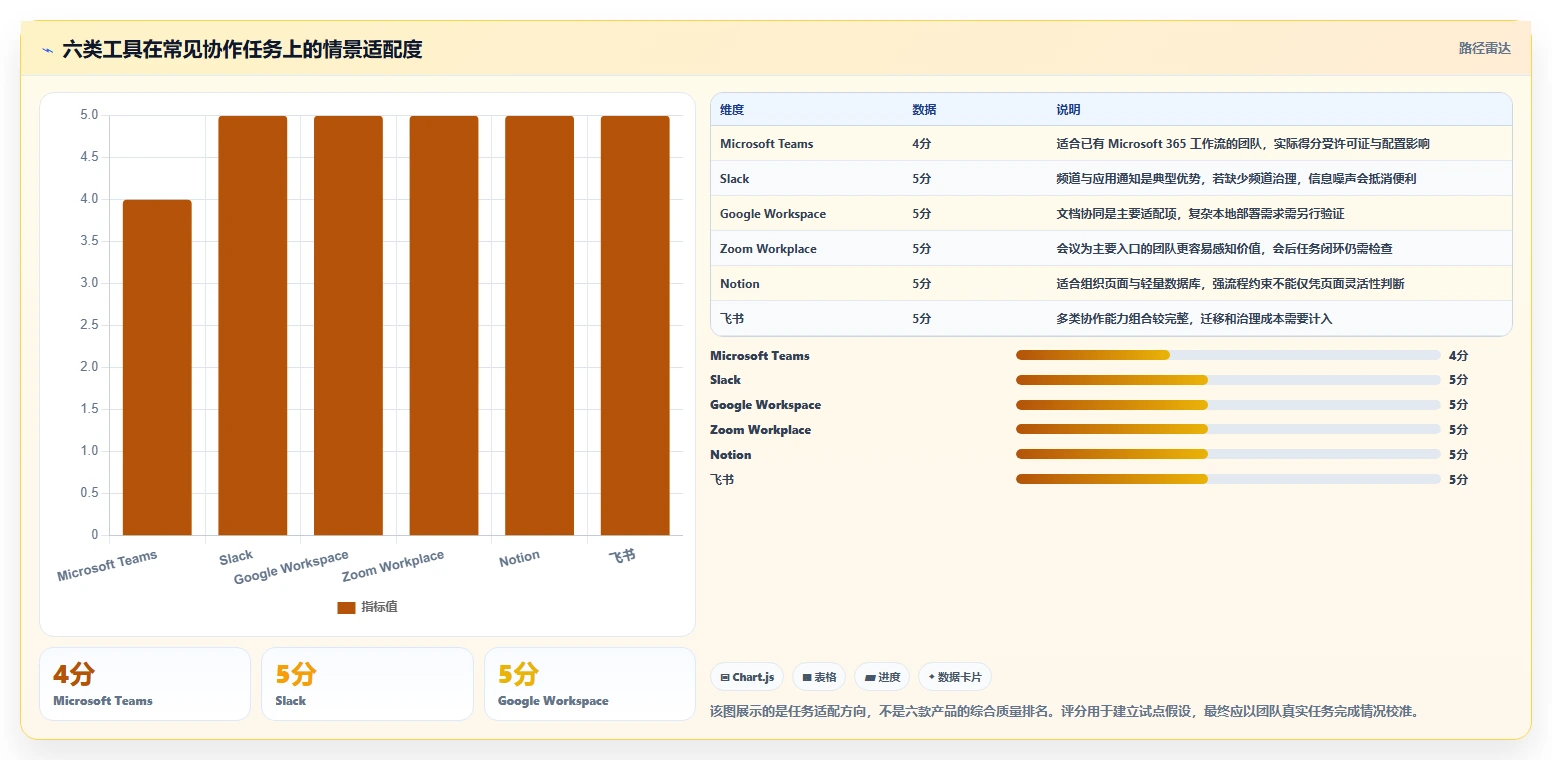Click the Microsoft Teams progress bar
The image size is (1552, 760).
(1228, 355)
